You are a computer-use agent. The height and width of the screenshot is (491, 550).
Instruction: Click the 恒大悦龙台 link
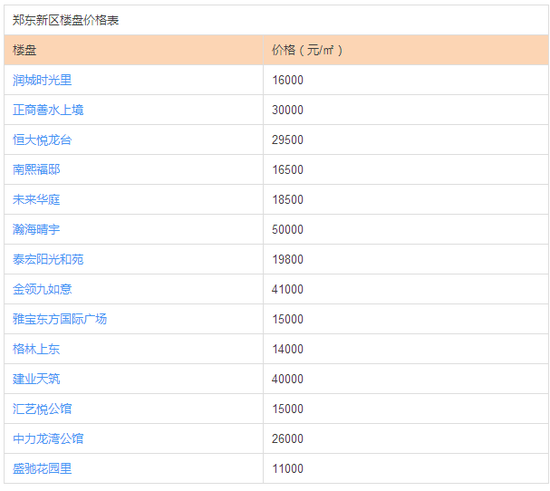point(42,140)
